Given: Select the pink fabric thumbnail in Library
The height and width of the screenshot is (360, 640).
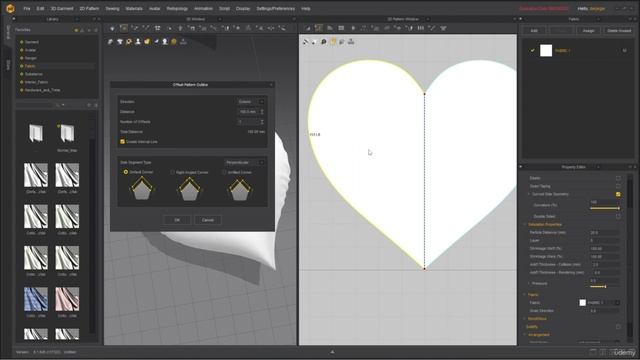Looking at the screenshot, I should pos(67,299).
